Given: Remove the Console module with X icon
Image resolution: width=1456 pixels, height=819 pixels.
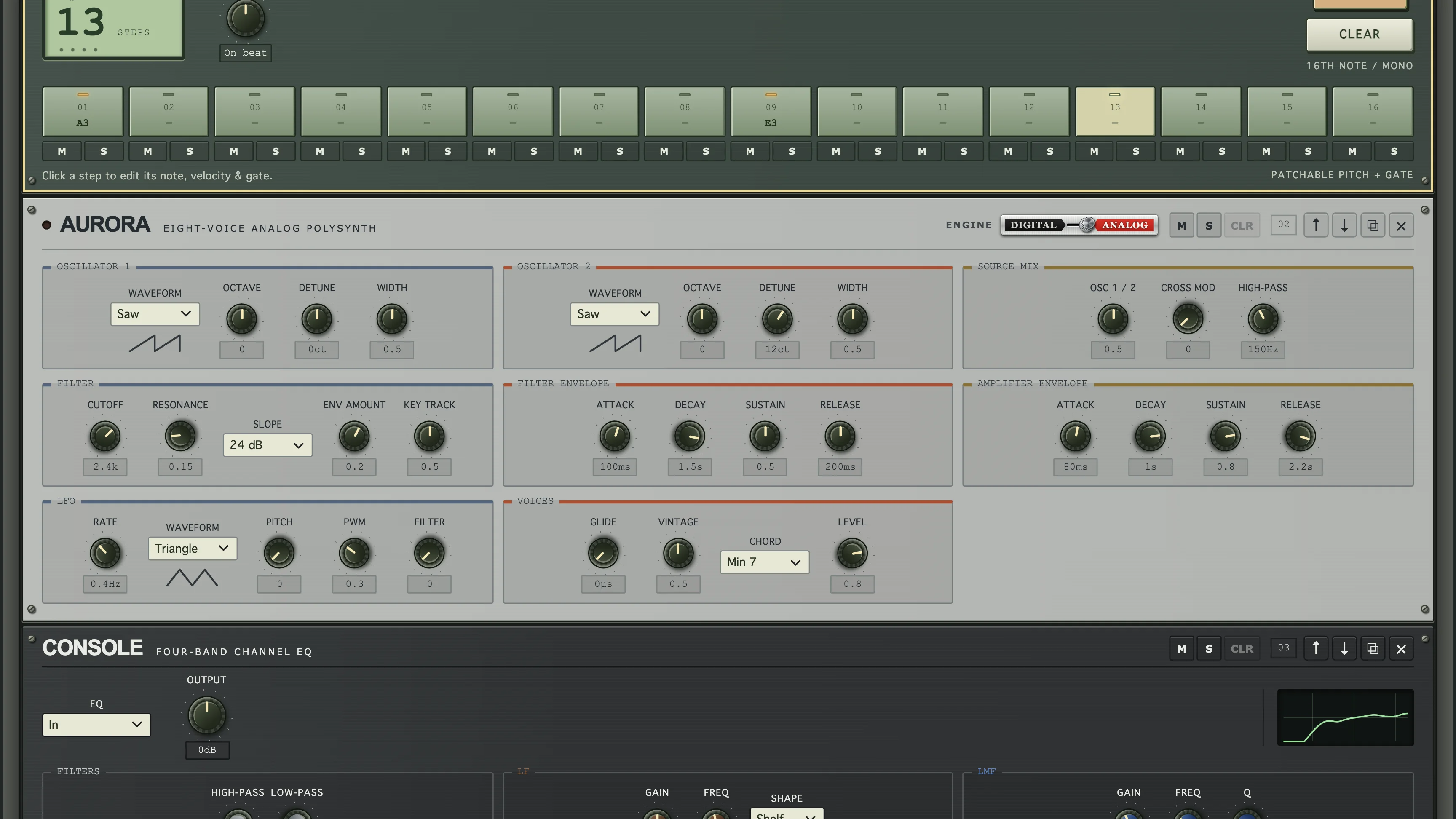Looking at the screenshot, I should [1401, 648].
